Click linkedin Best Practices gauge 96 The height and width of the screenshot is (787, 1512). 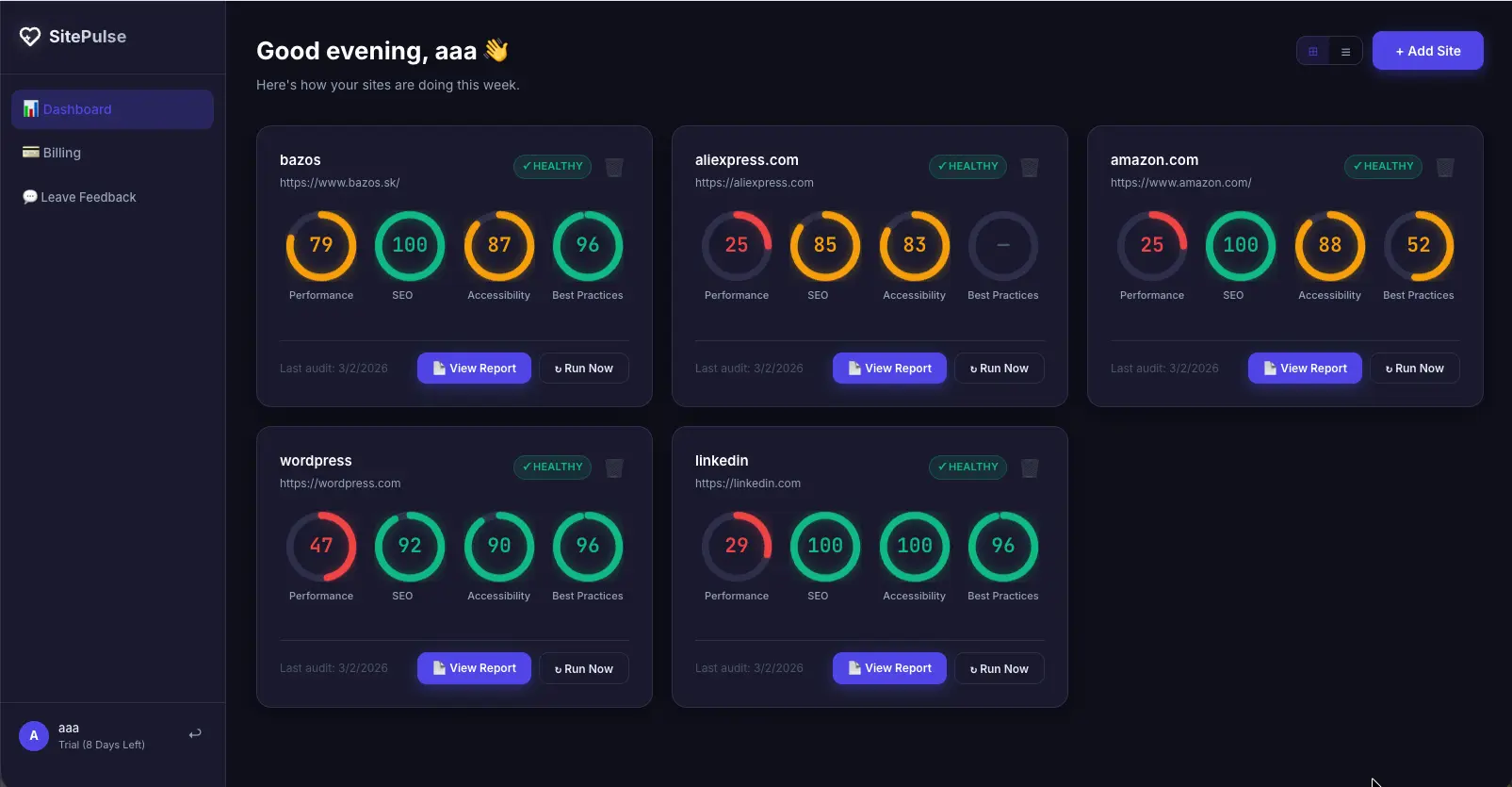[x=1003, y=546]
